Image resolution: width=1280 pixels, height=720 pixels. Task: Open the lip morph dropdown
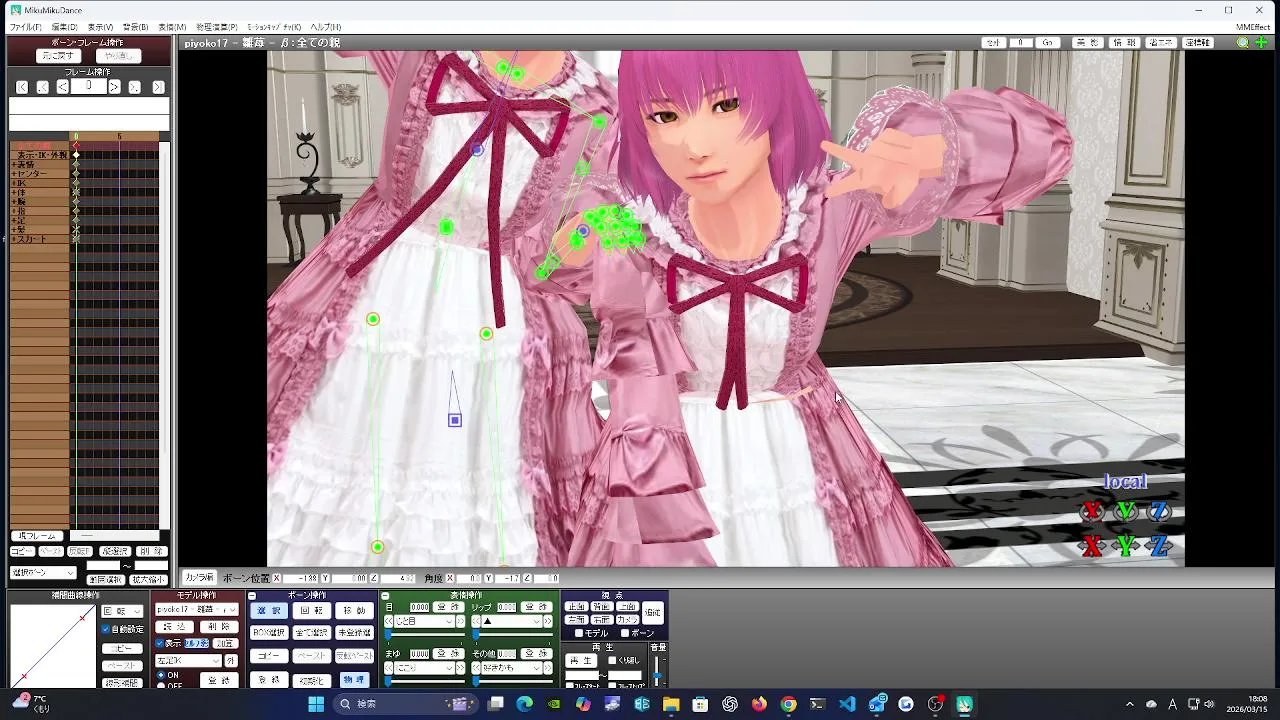[x=510, y=621]
